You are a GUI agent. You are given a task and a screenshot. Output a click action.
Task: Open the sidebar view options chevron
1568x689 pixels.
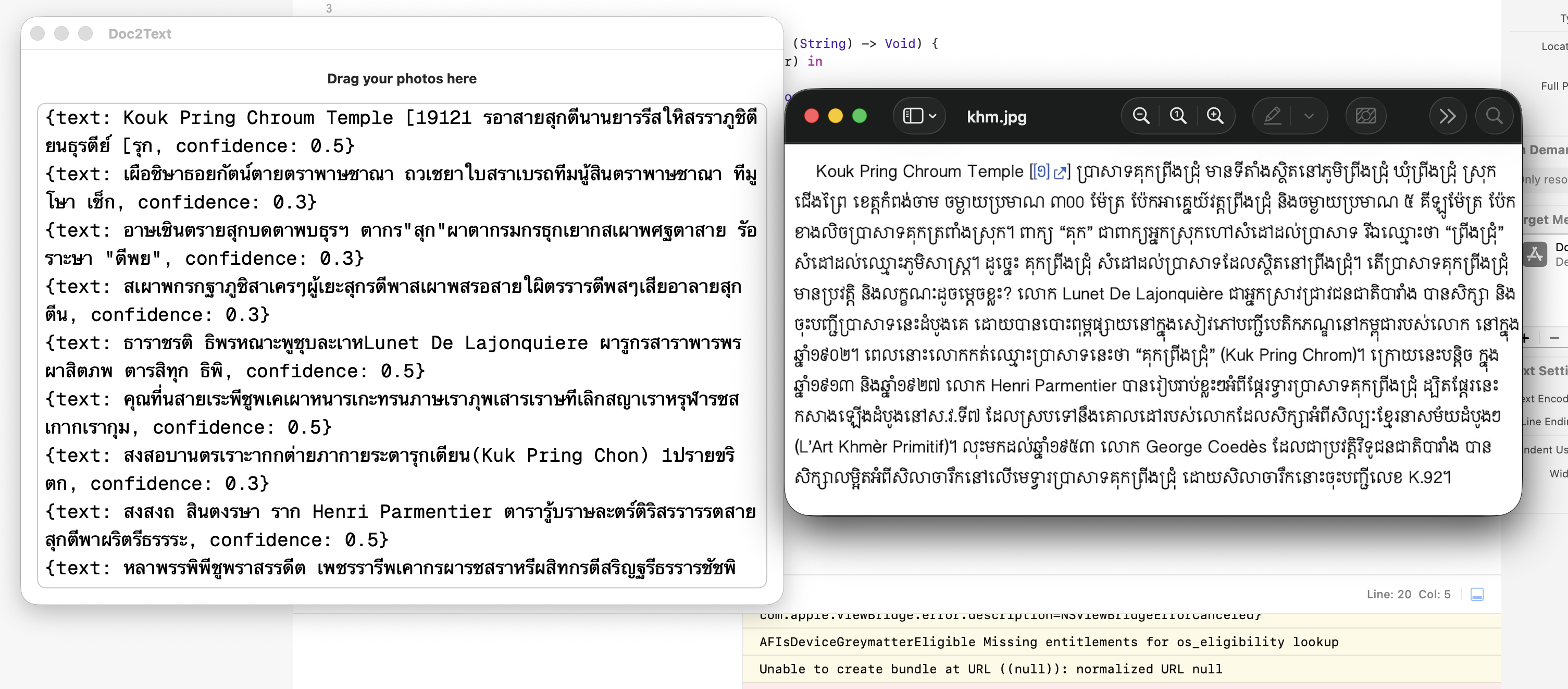[932, 116]
